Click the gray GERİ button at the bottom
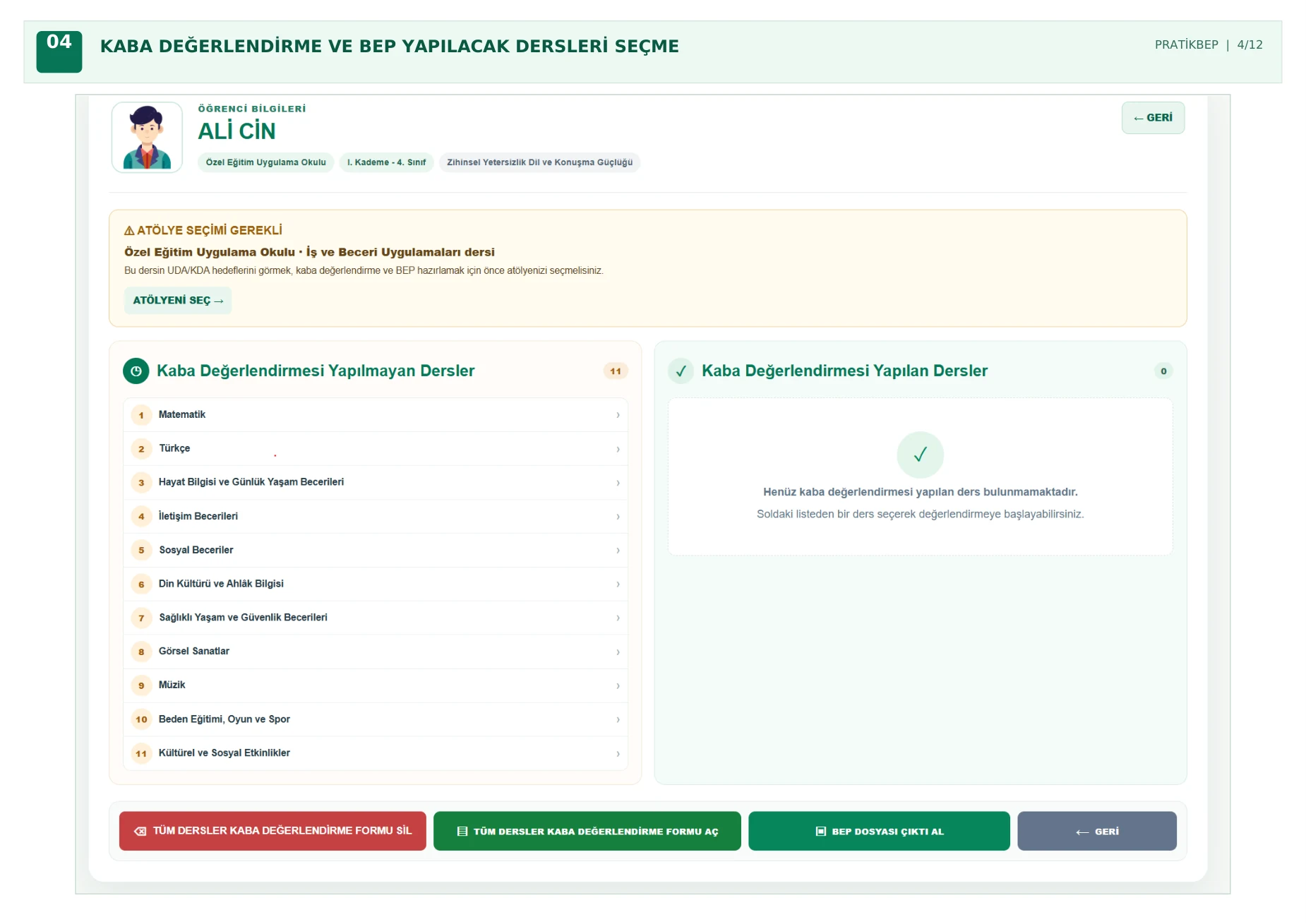The height and width of the screenshot is (924, 1306). [x=1097, y=831]
